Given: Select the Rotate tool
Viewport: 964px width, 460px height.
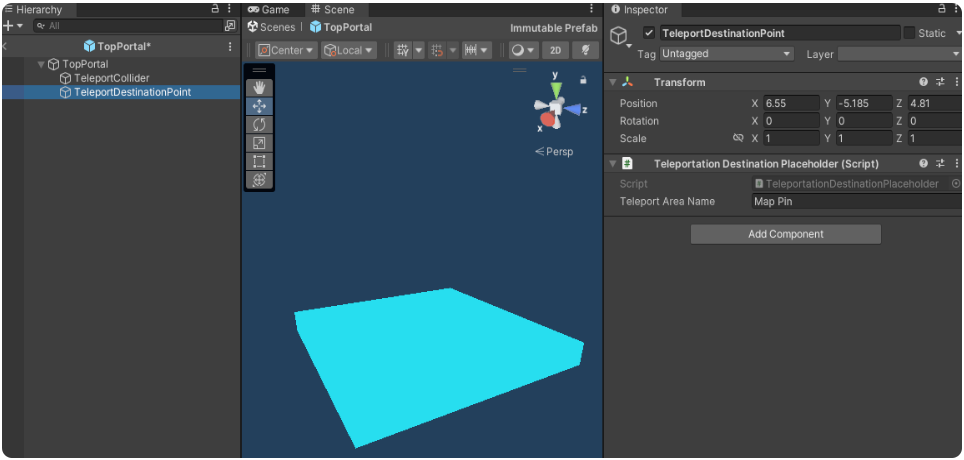Looking at the screenshot, I should click(x=259, y=125).
